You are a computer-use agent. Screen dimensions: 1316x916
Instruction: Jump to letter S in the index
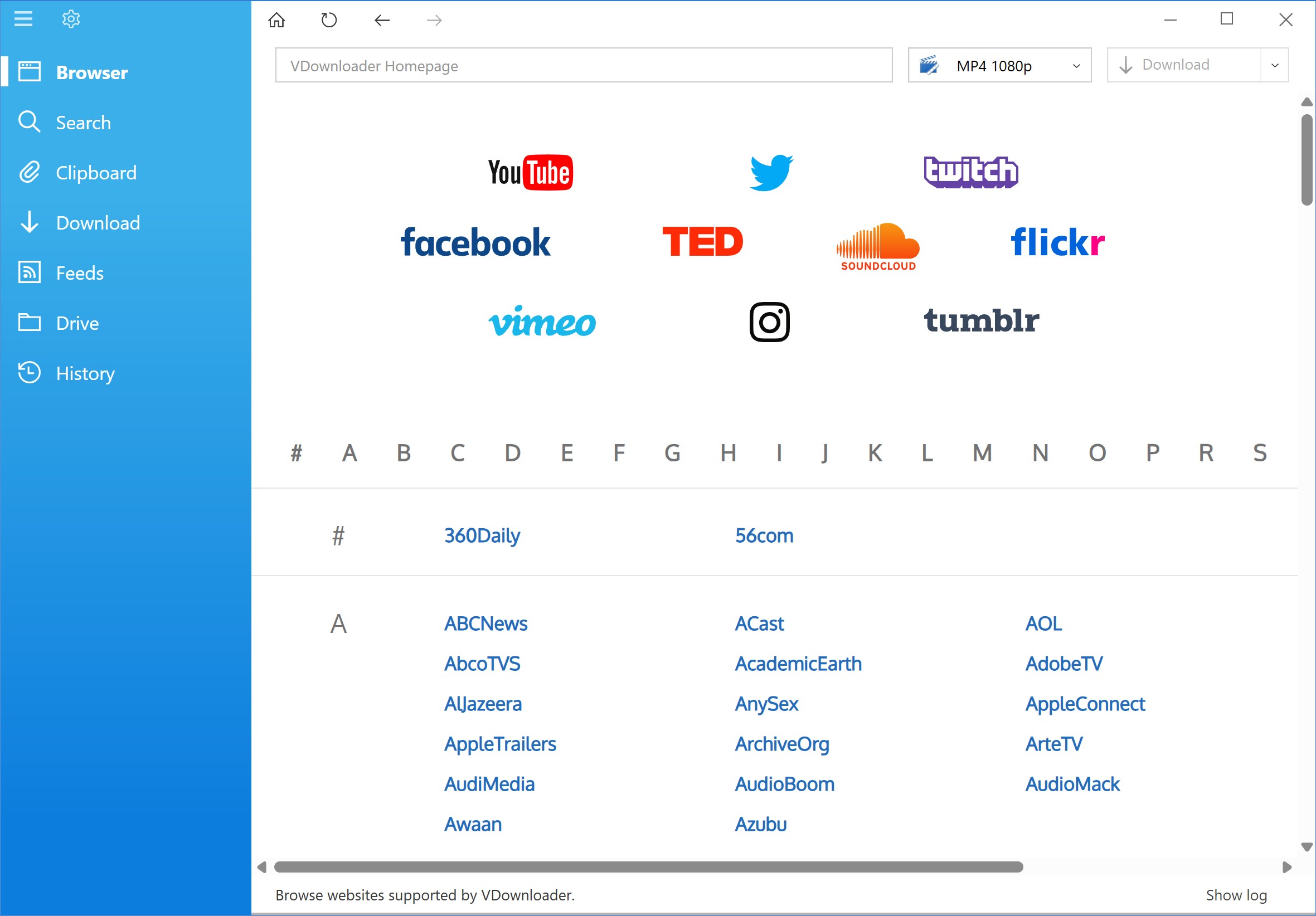pos(1259,452)
